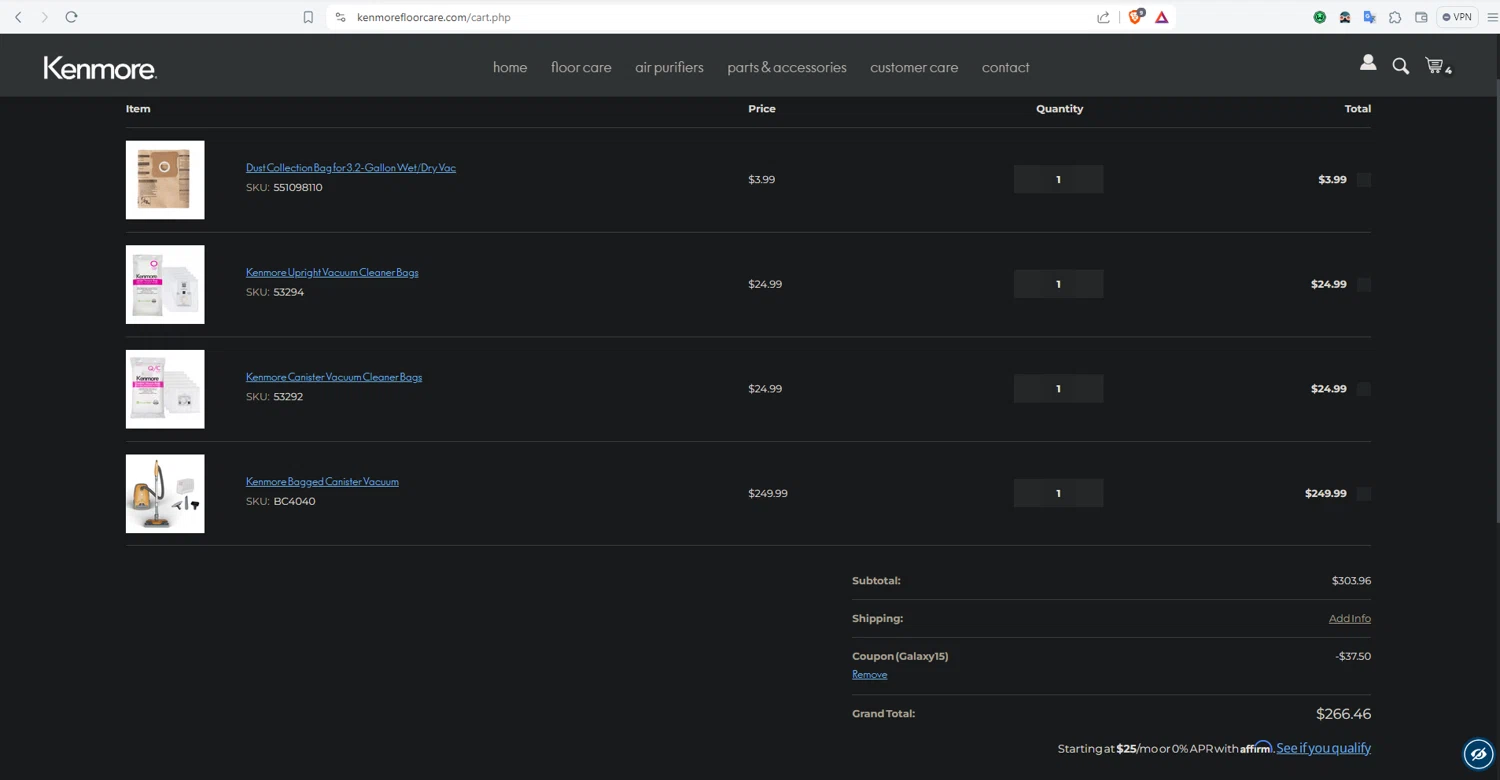Open the customer care menu
The height and width of the screenshot is (780, 1500).
point(914,67)
